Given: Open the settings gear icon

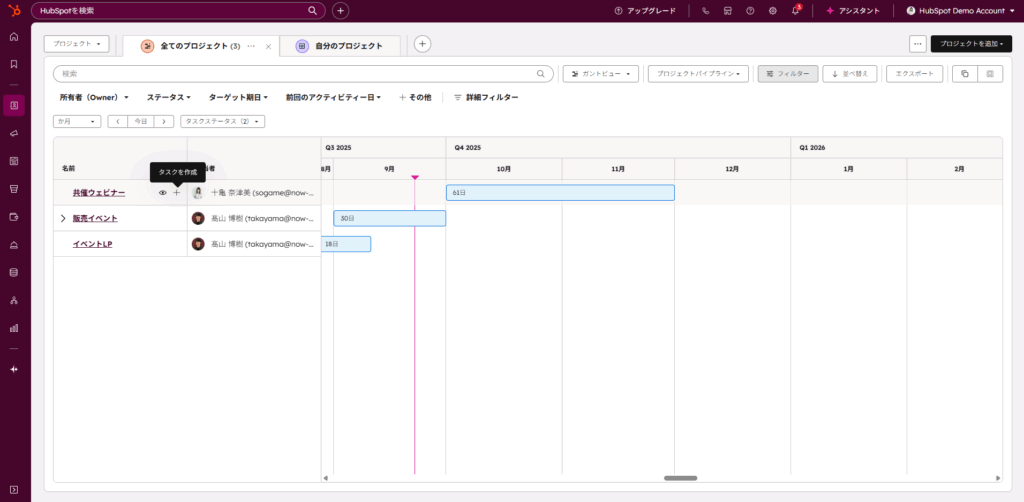Looking at the screenshot, I should (772, 11).
